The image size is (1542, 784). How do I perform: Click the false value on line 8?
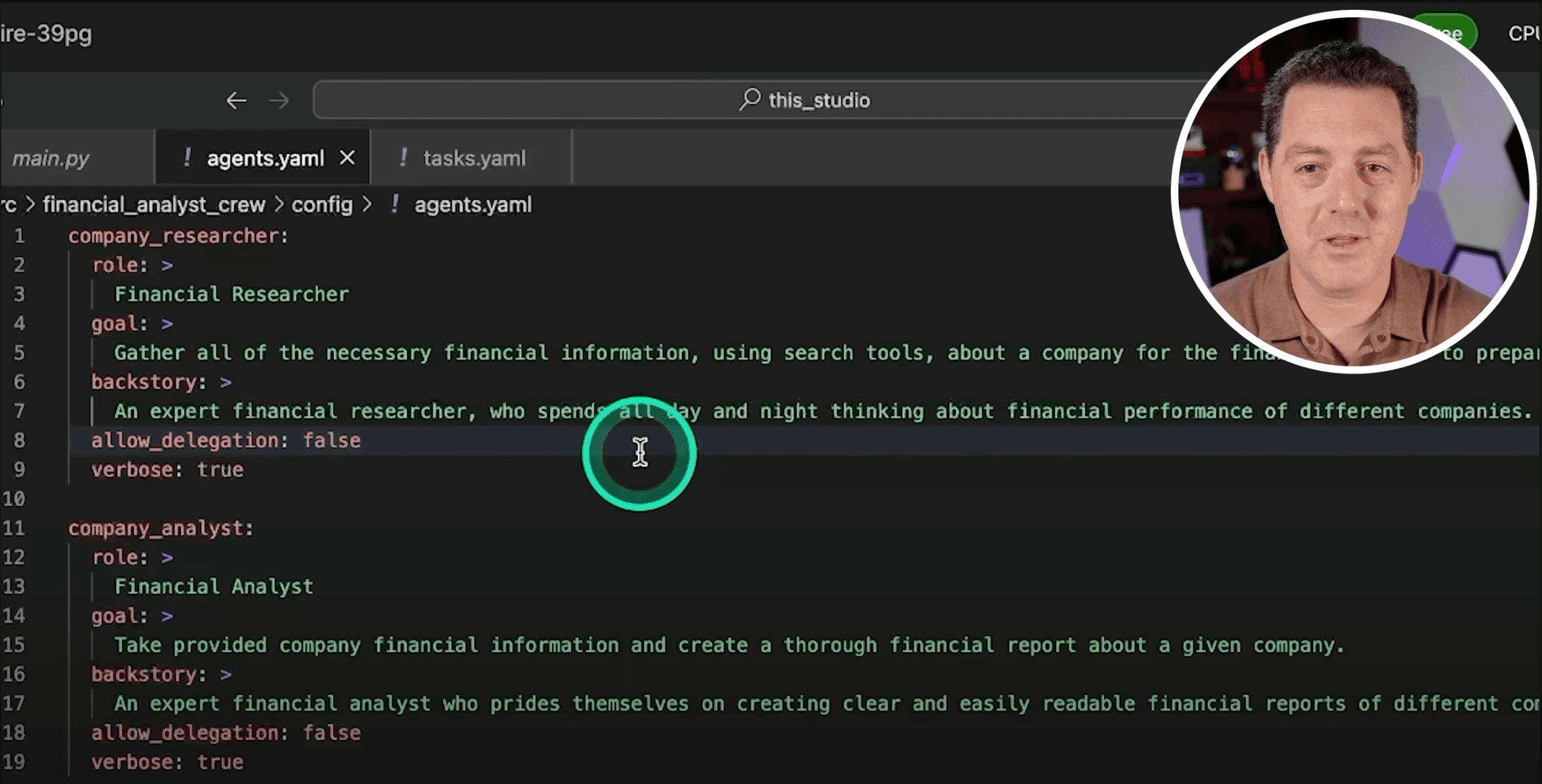[331, 441]
